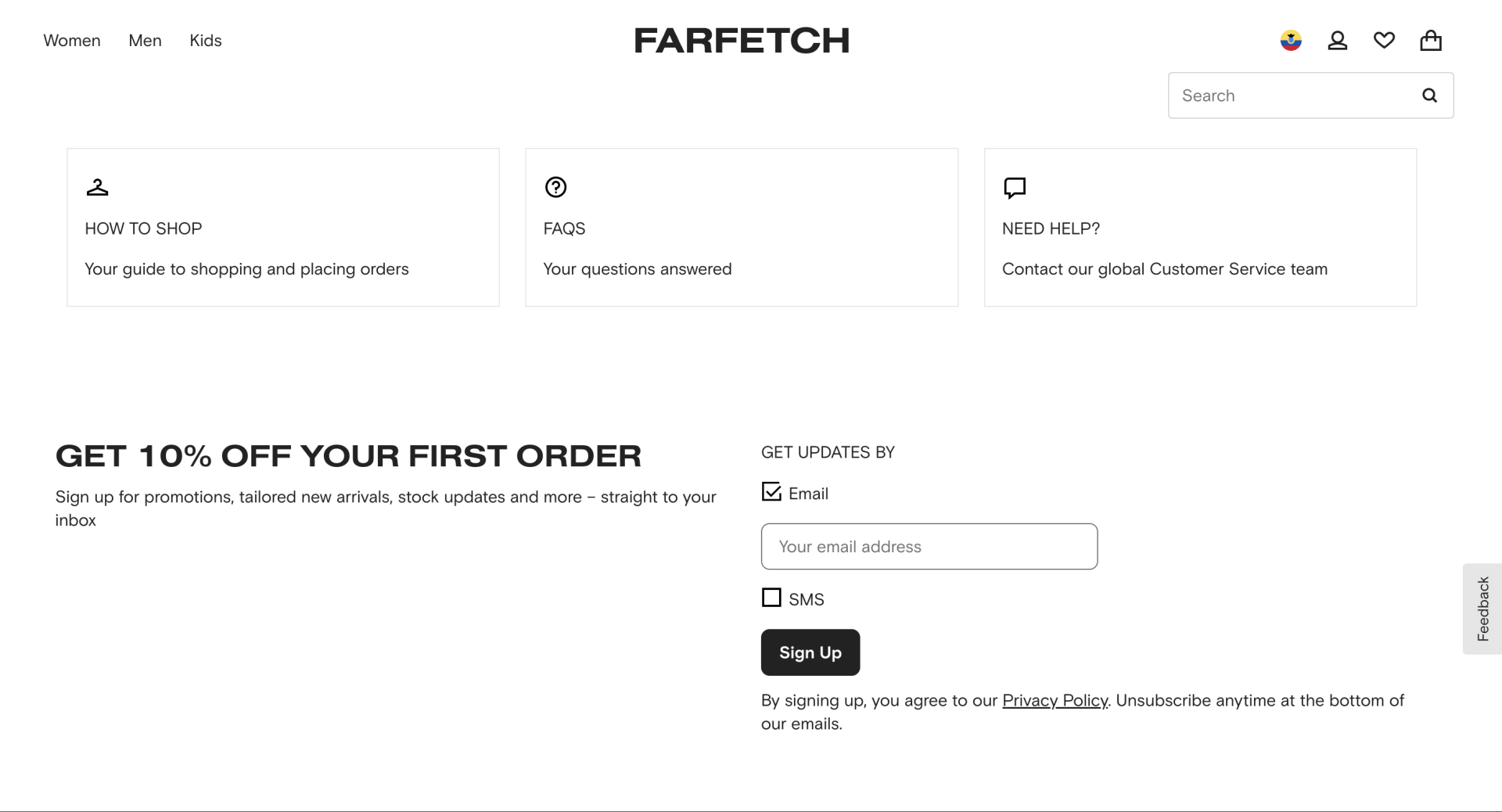Screen dimensions: 1502x812
Task: Open the country flag region selector
Action: (1291, 41)
